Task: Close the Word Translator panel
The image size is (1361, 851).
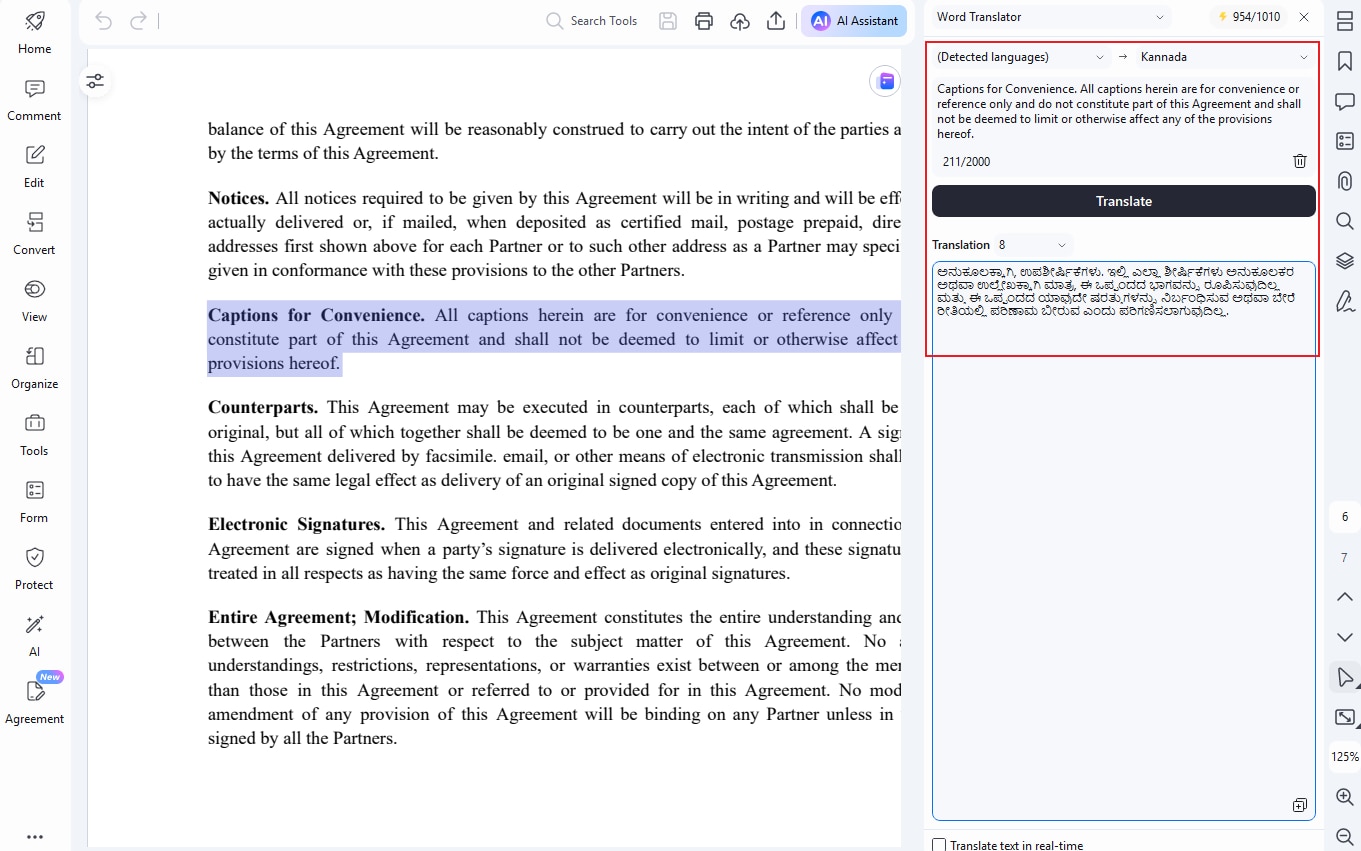Action: pos(1304,17)
